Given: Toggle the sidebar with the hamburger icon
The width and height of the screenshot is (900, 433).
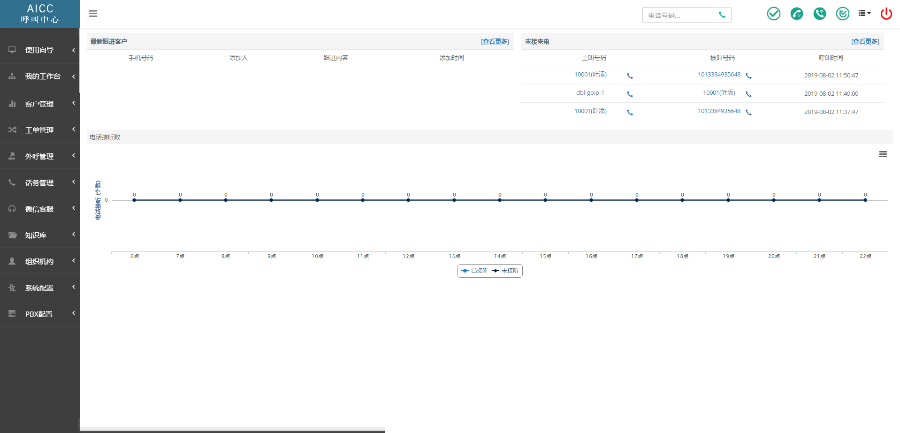Looking at the screenshot, I should pyautogui.click(x=93, y=13).
